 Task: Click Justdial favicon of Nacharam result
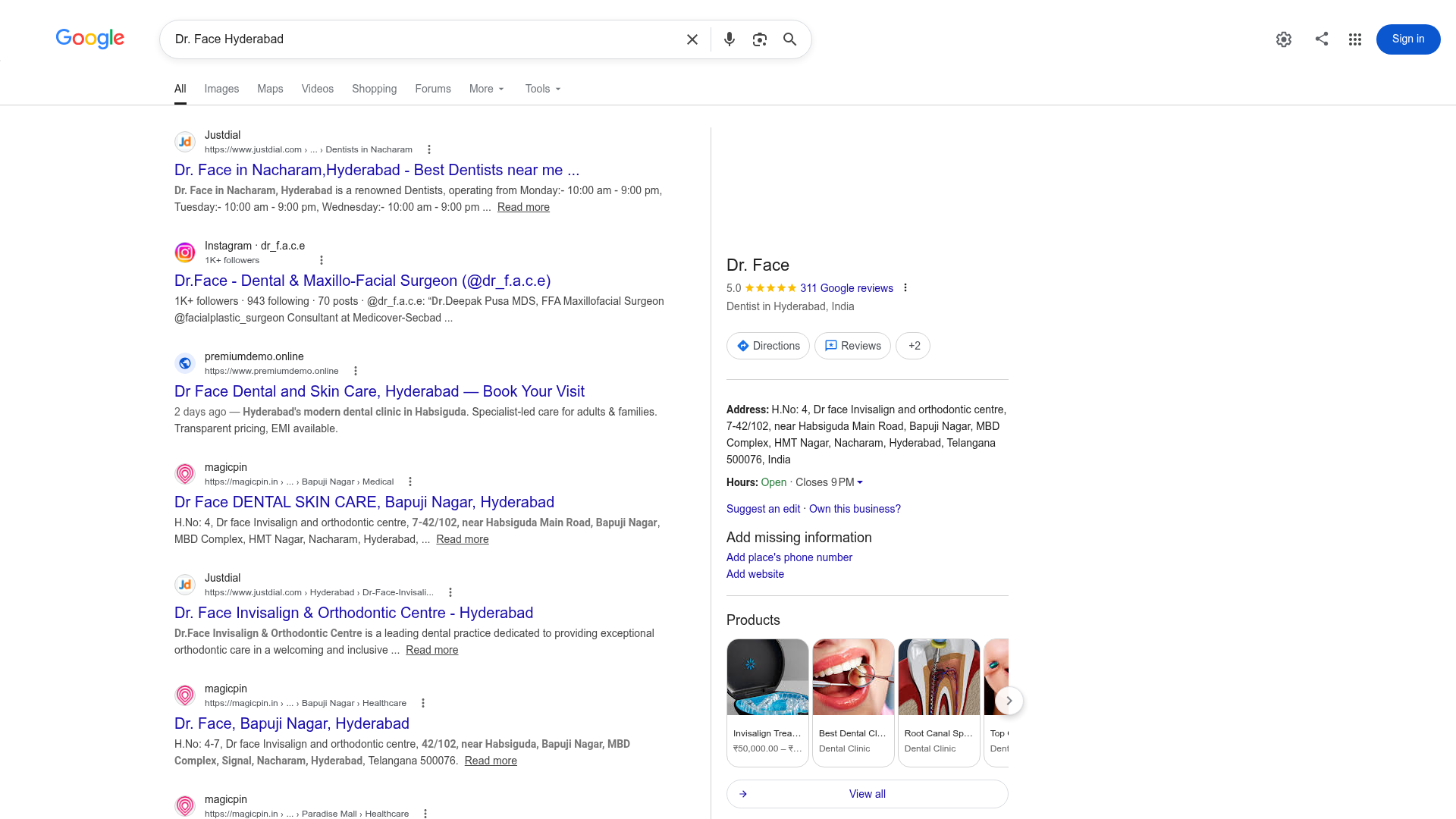coord(185,142)
